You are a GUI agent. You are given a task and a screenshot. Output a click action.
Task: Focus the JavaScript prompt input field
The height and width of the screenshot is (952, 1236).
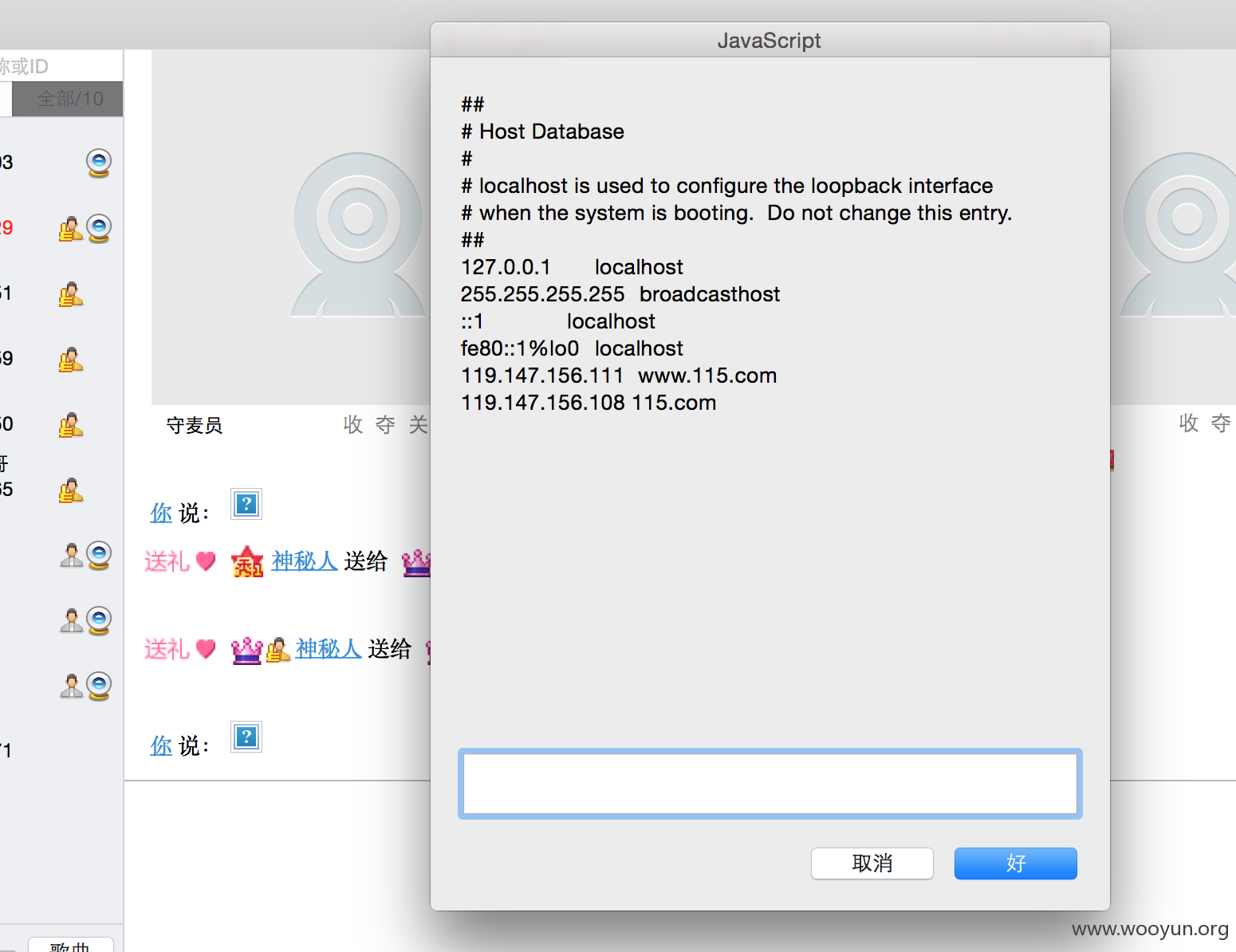[770, 784]
